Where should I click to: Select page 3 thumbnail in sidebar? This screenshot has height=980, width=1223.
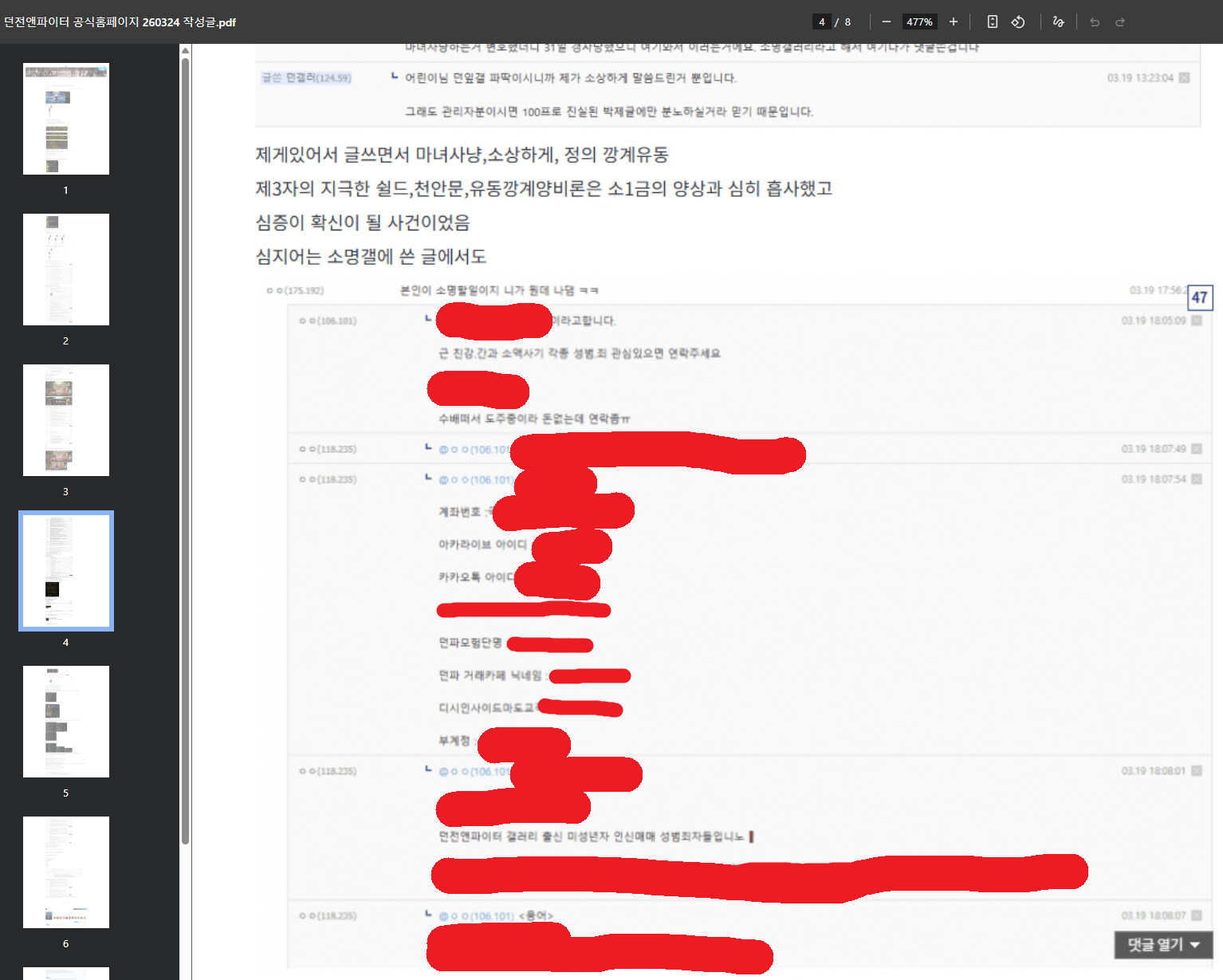[x=66, y=420]
